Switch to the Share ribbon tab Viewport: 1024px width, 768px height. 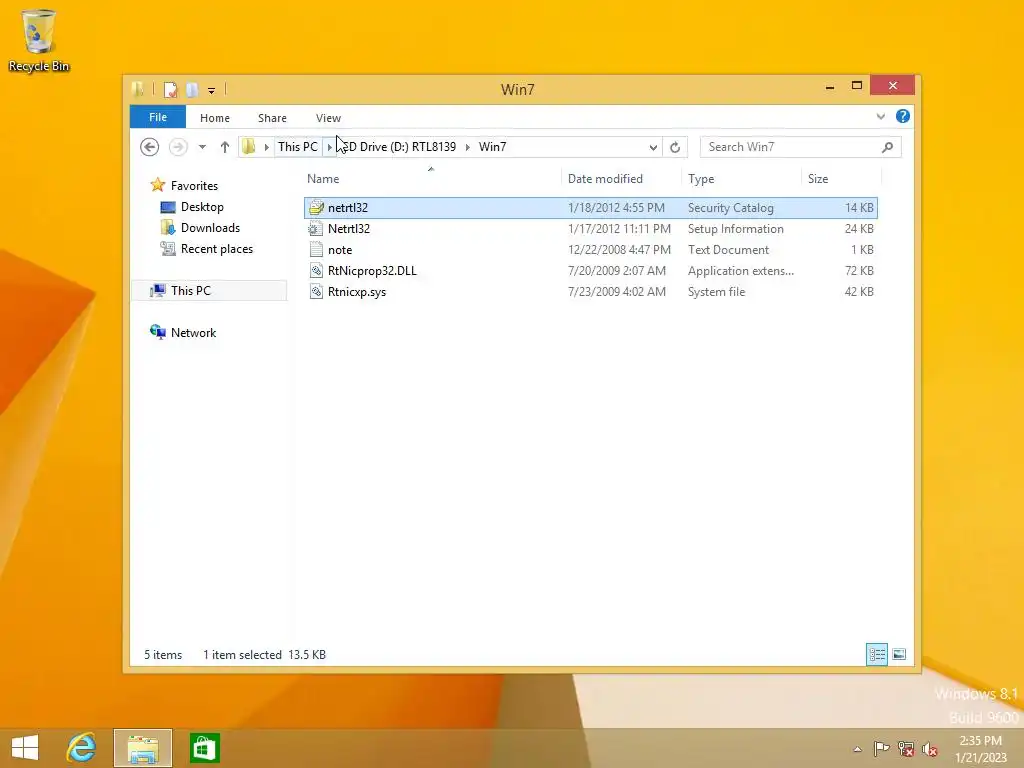[x=272, y=118]
